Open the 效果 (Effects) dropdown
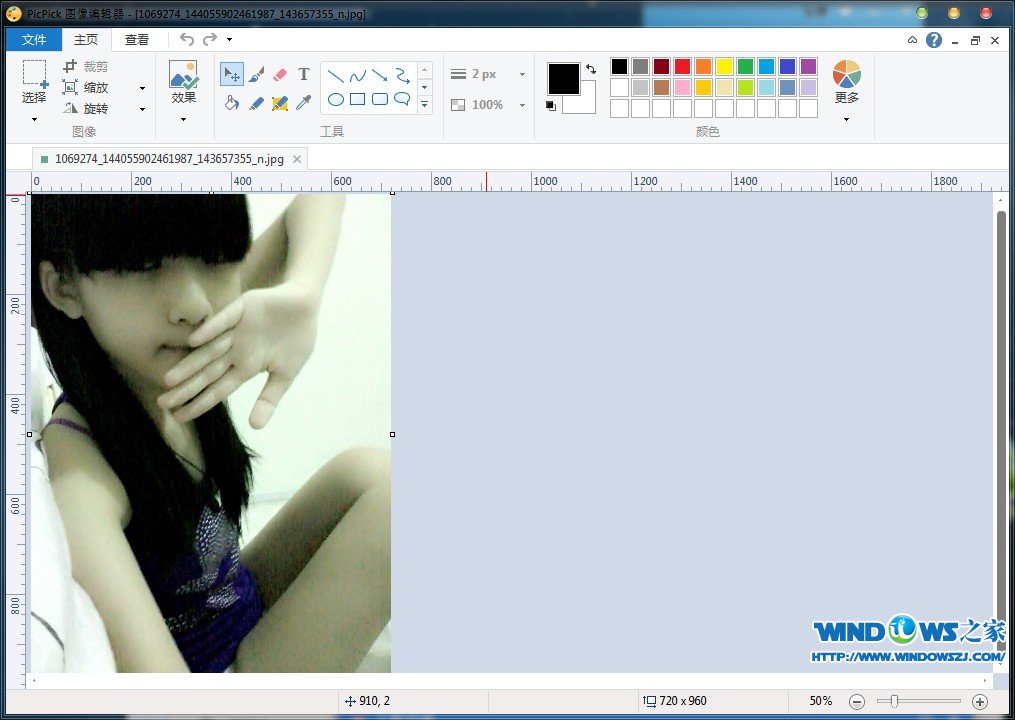 [x=183, y=119]
